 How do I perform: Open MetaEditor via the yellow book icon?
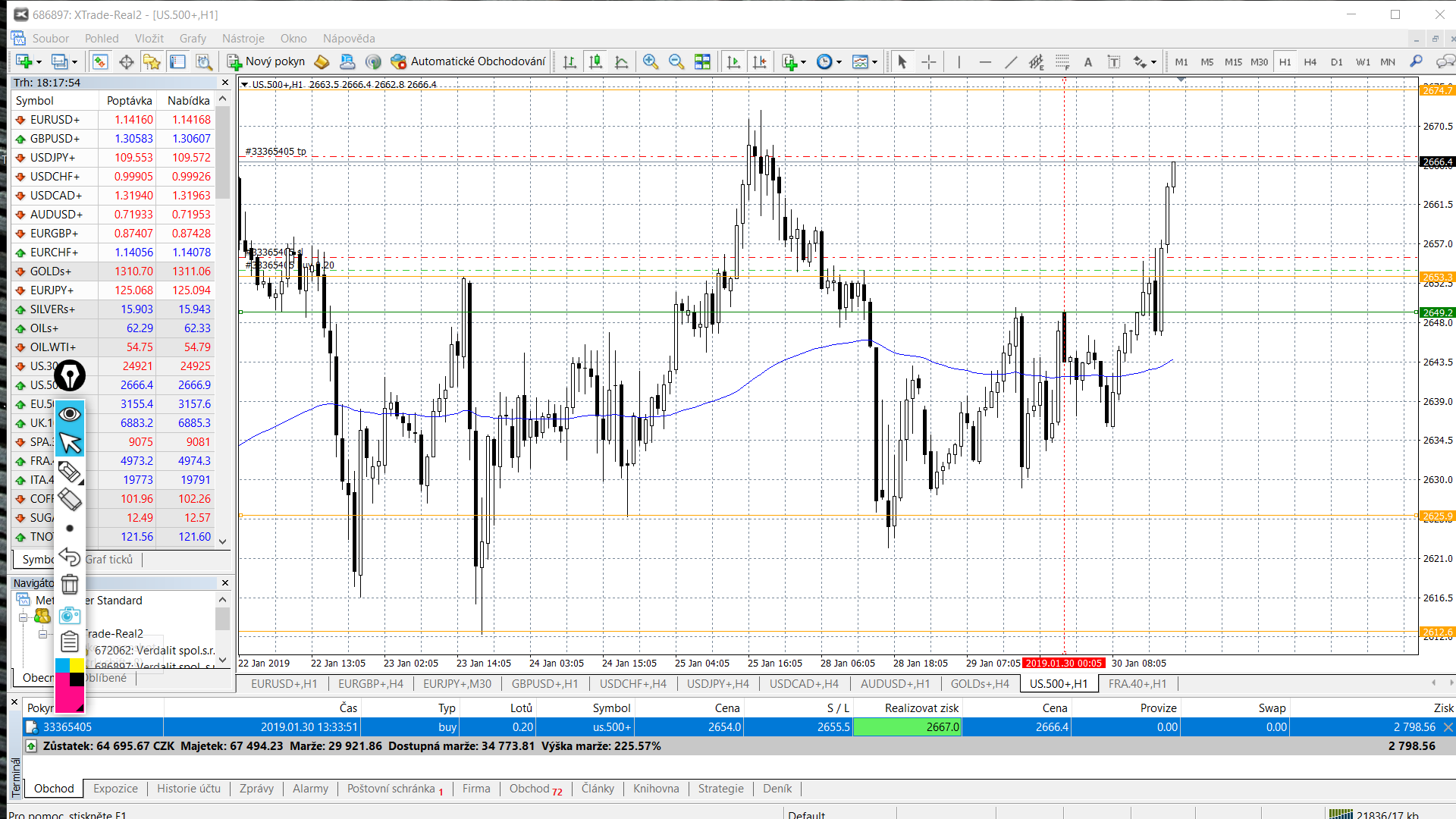tap(322, 62)
